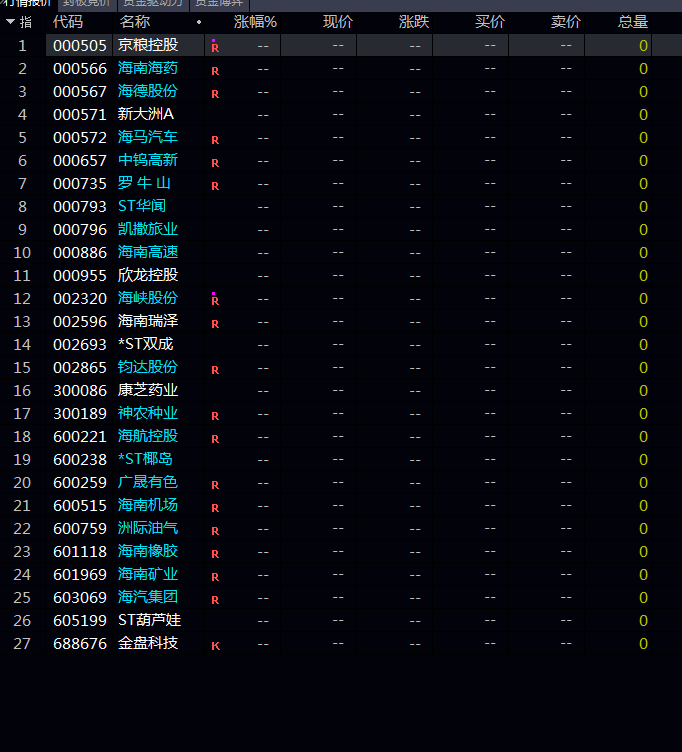Click stock code 605199
682x752 pixels.
[x=80, y=621]
